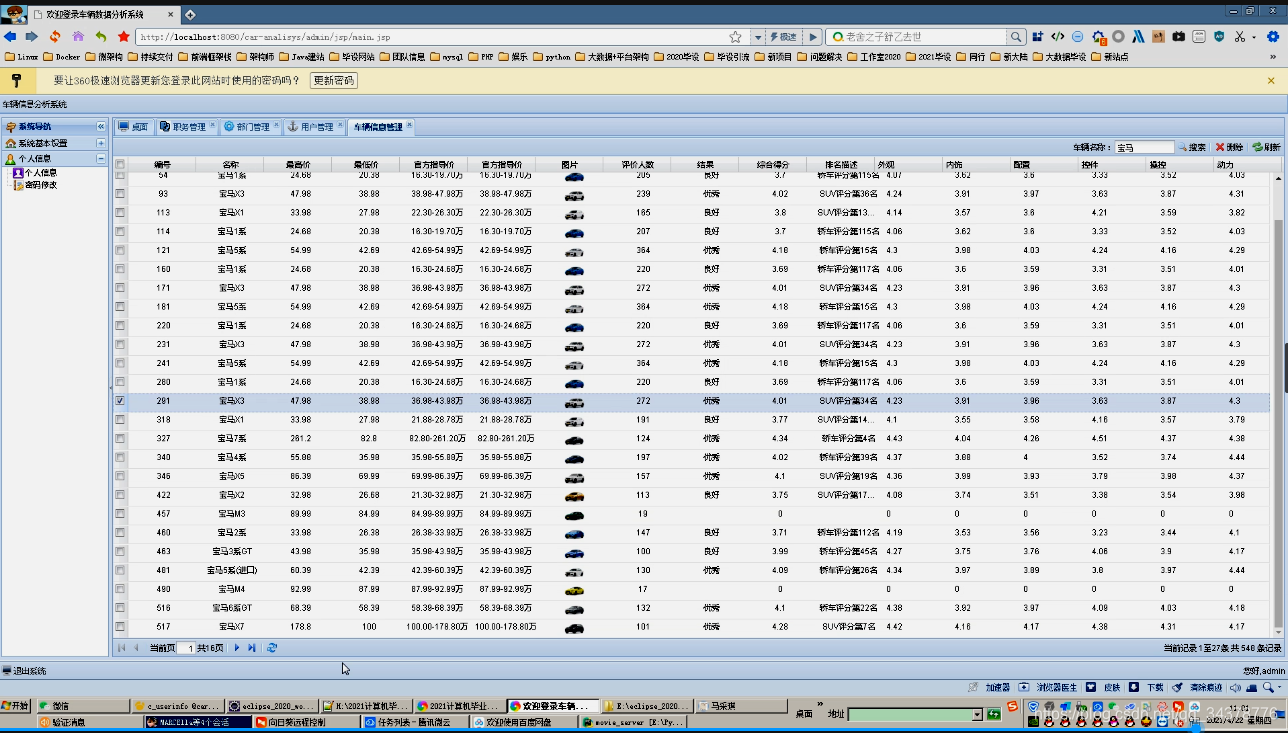Check the row 113 宝马X1 checkbox
This screenshot has width=1288, height=733.
(120, 213)
